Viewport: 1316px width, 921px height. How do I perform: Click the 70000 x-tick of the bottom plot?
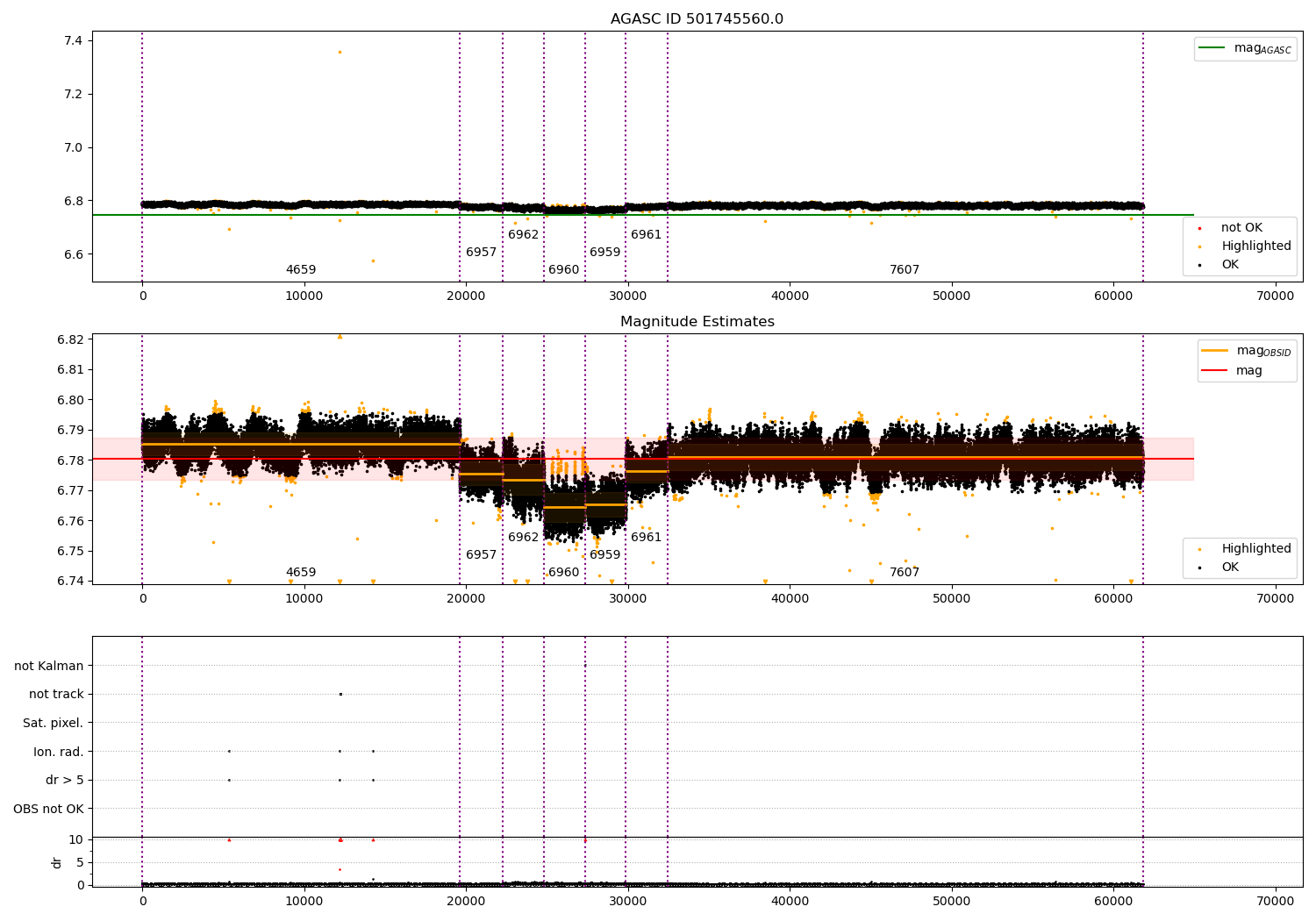click(1275, 901)
